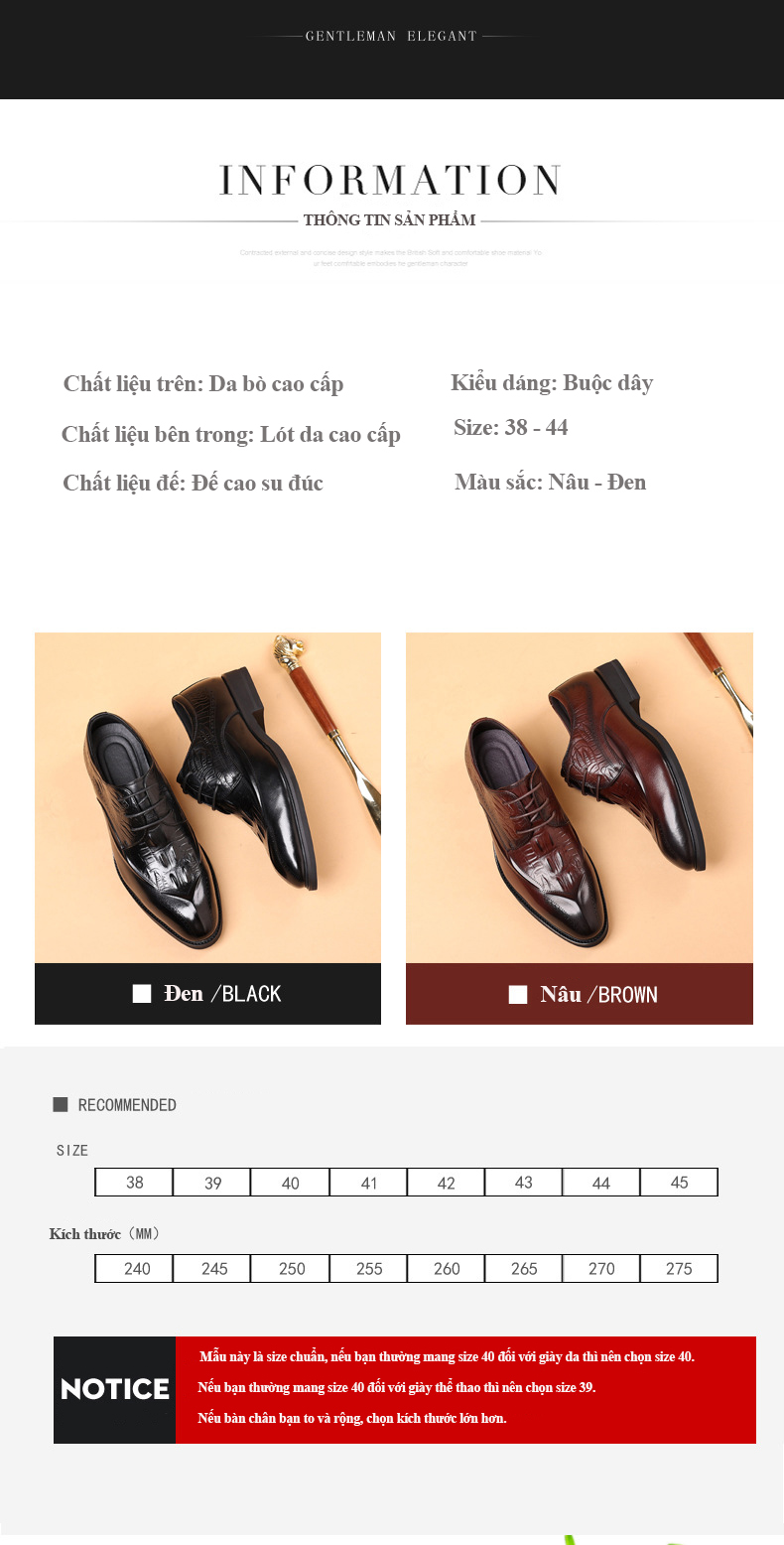The image size is (784, 1545).
Task: Select the 275 mm length cell
Action: click(x=679, y=1269)
